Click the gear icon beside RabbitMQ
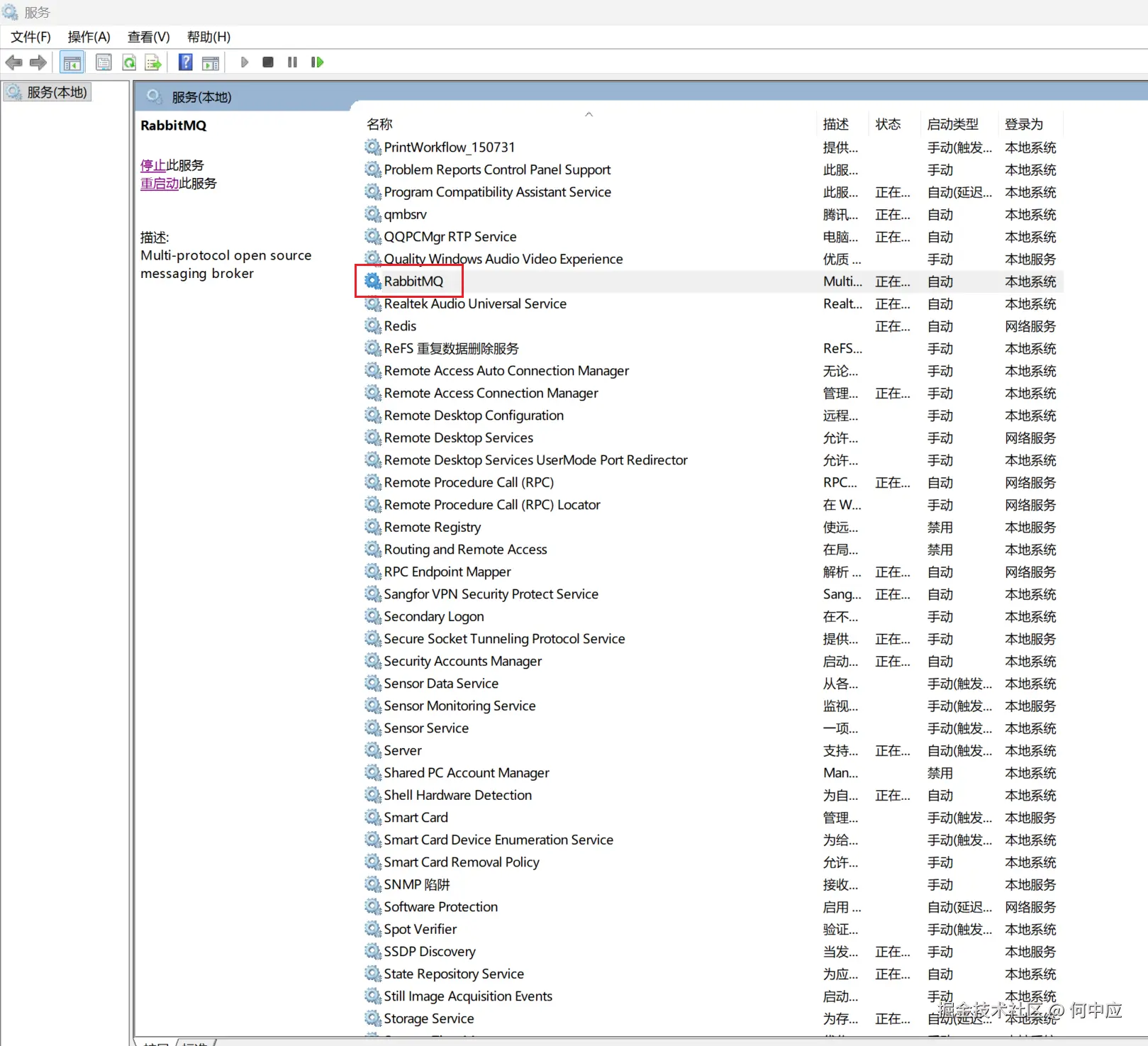The width and height of the screenshot is (1148, 1046). pyautogui.click(x=373, y=282)
